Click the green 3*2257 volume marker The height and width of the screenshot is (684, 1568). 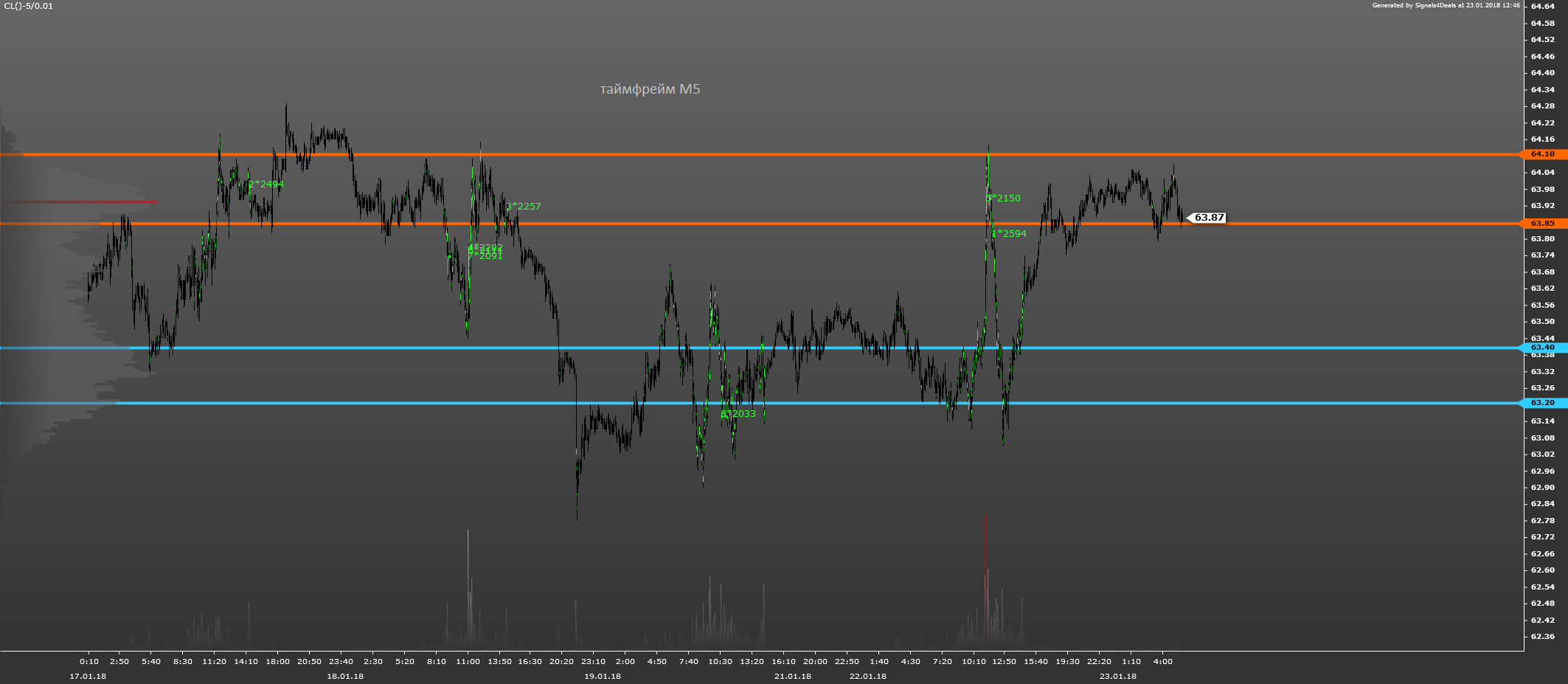point(524,207)
